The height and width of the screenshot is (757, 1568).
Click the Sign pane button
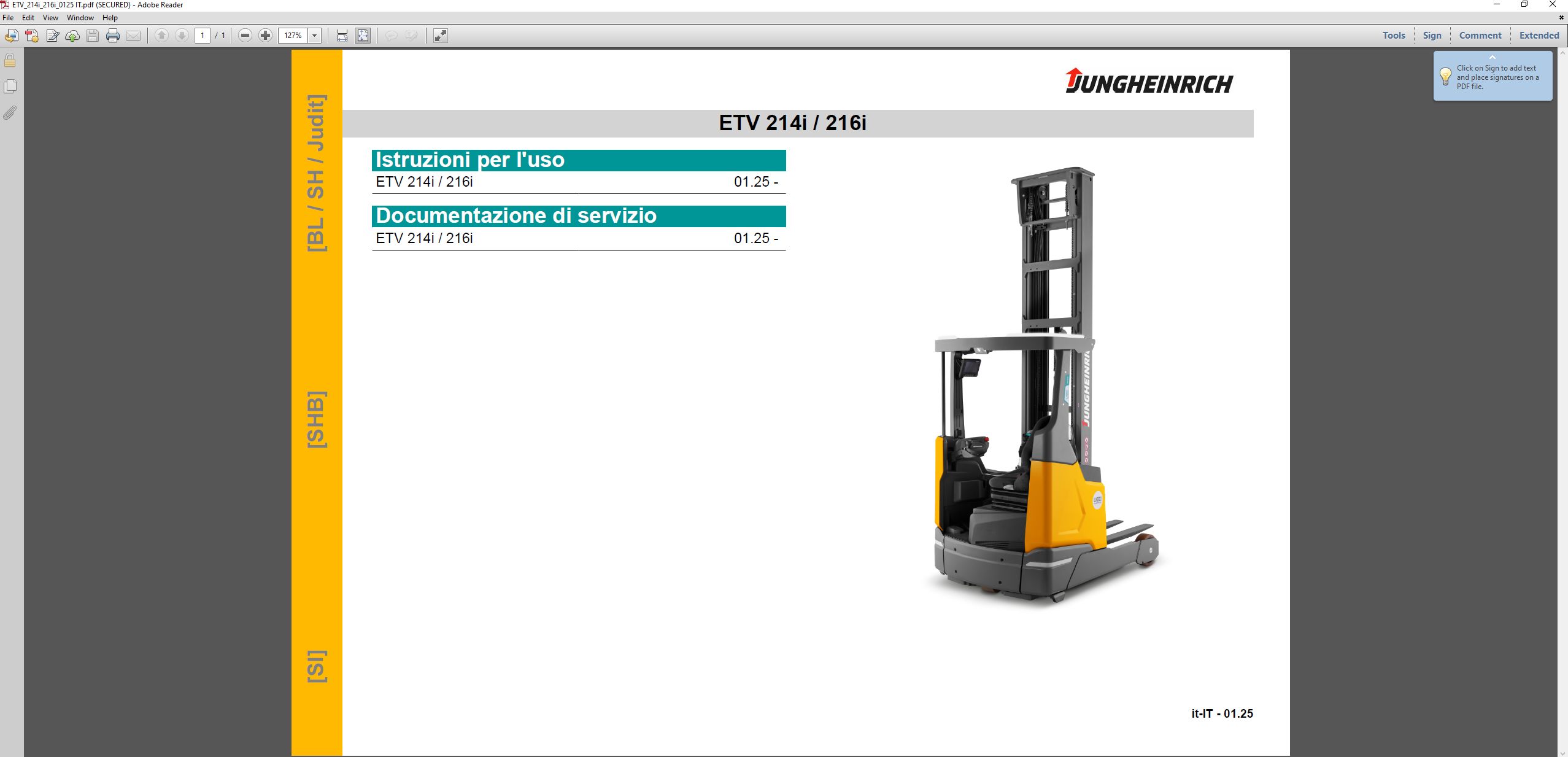pos(1432,36)
